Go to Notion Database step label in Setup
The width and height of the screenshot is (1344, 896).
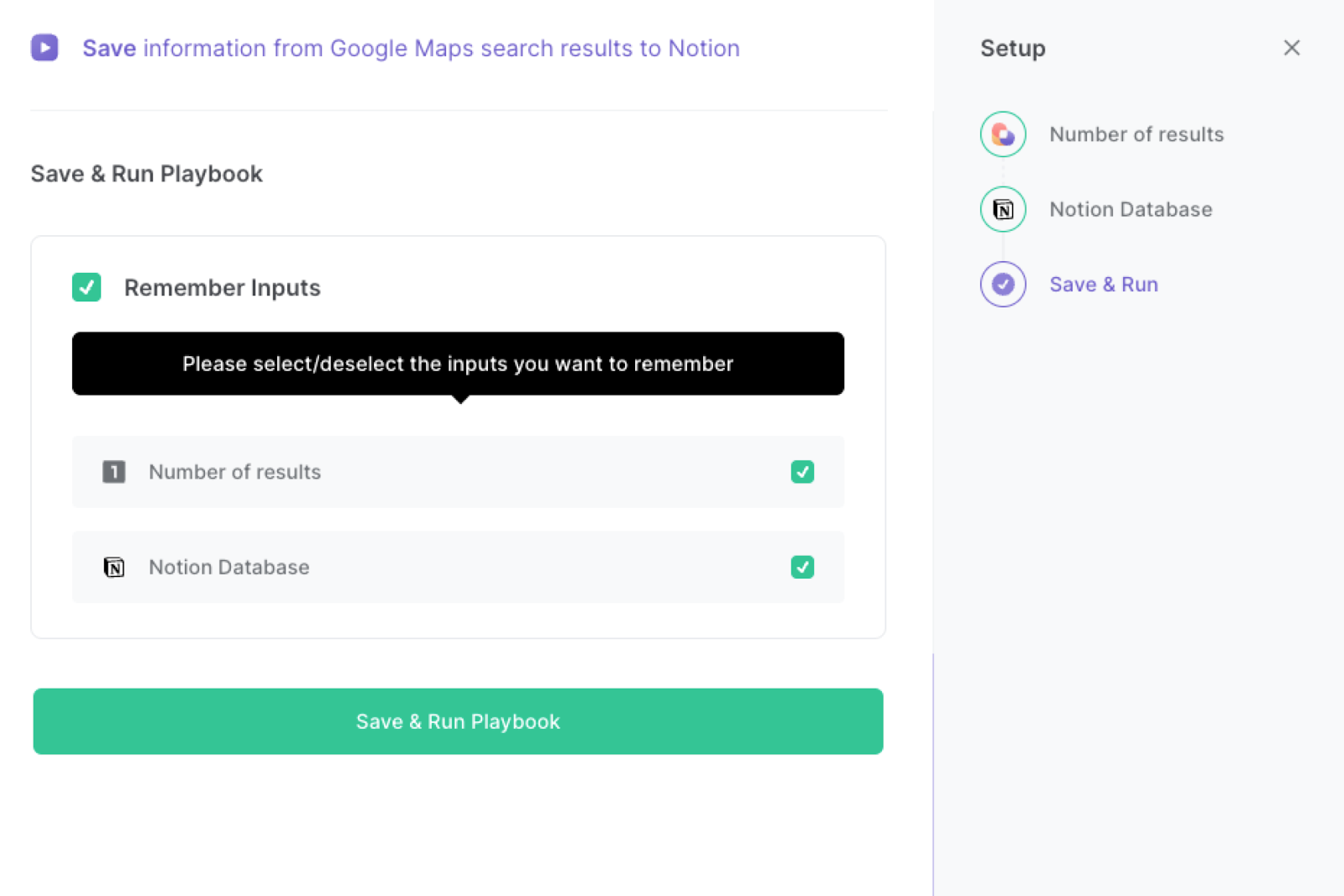(x=1131, y=209)
